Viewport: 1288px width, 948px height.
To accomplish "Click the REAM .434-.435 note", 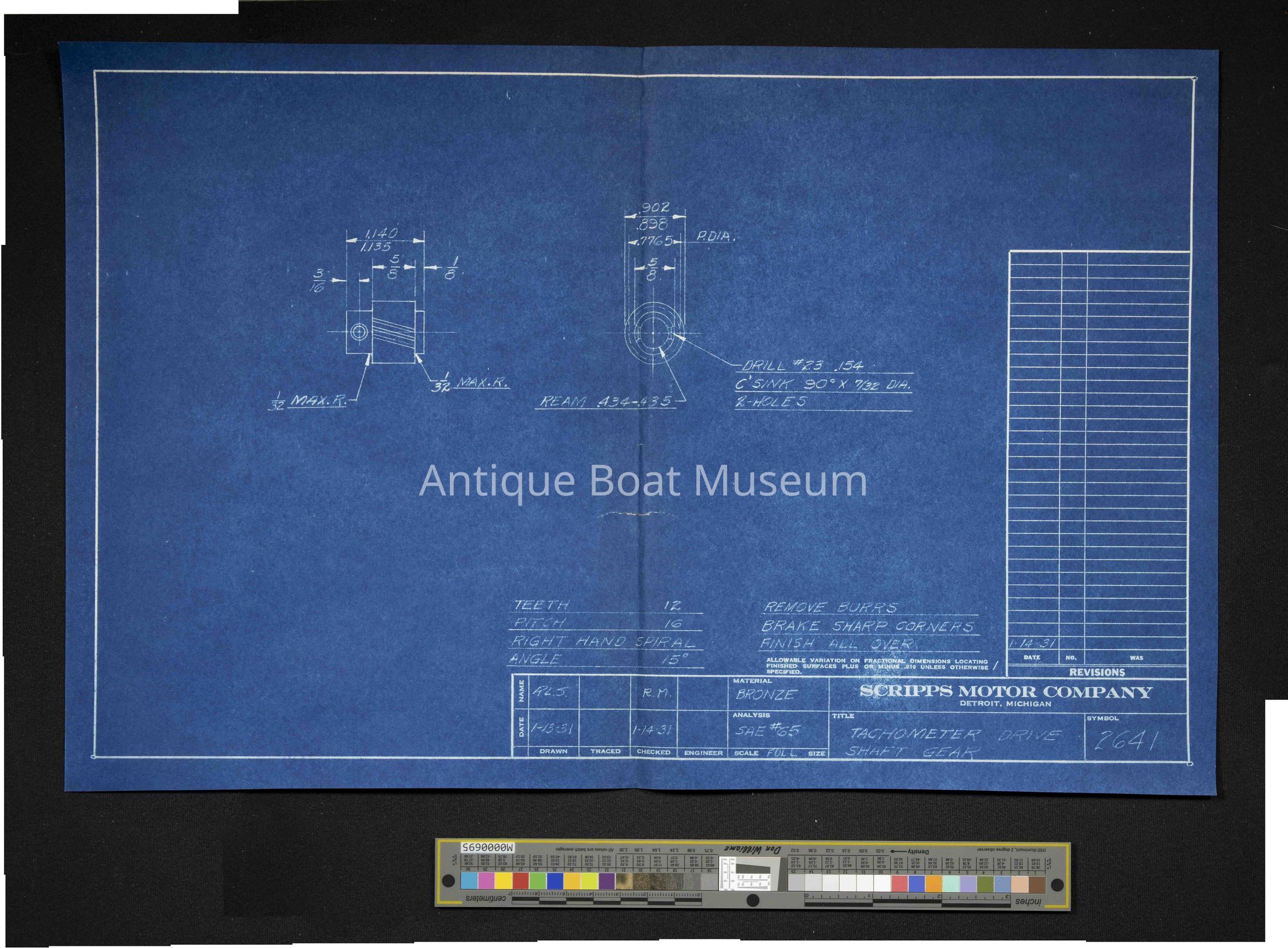I will pyautogui.click(x=605, y=402).
